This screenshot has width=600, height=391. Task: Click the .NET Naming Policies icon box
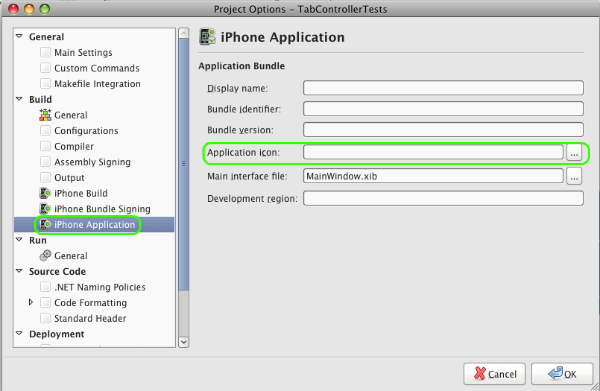45,287
